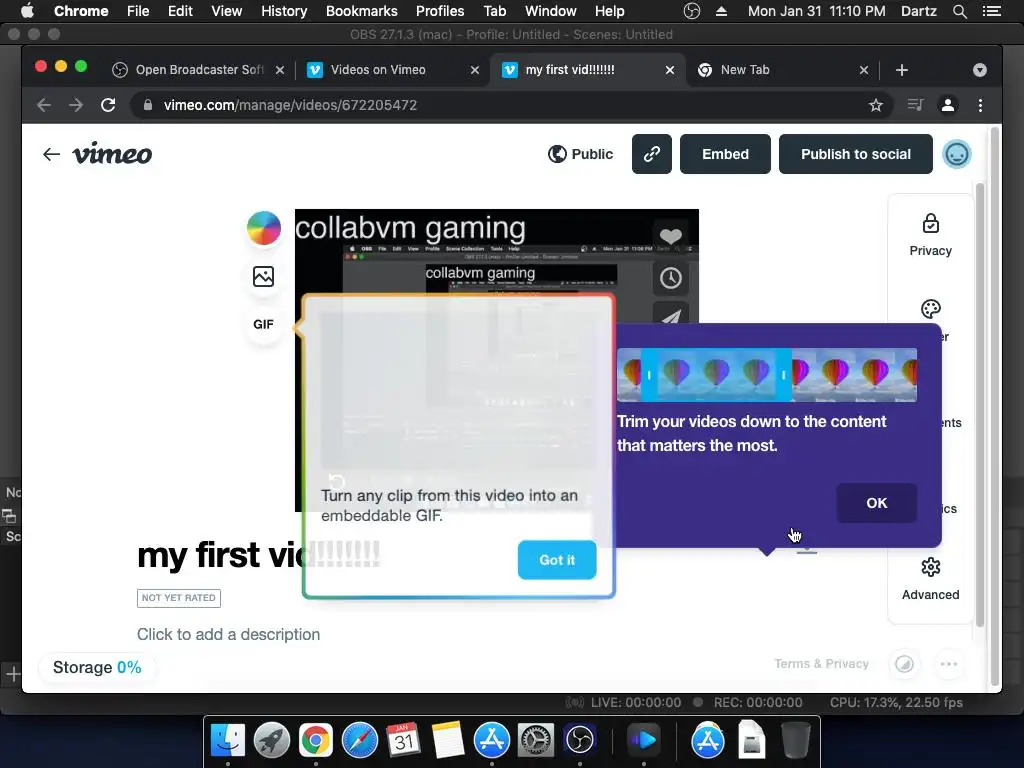Switch to Open Broadcaster Software tab
The image size is (1024, 768).
199,70
